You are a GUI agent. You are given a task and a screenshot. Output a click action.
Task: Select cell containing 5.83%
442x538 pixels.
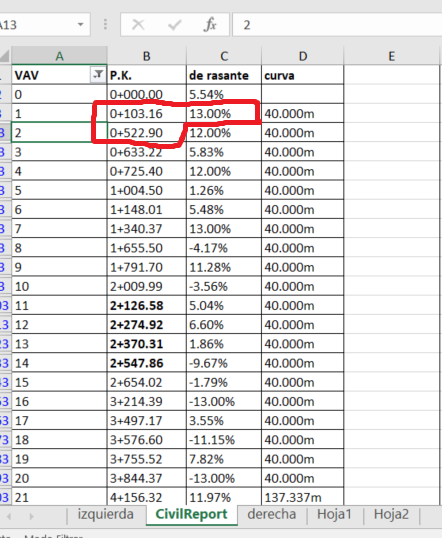click(x=224, y=152)
